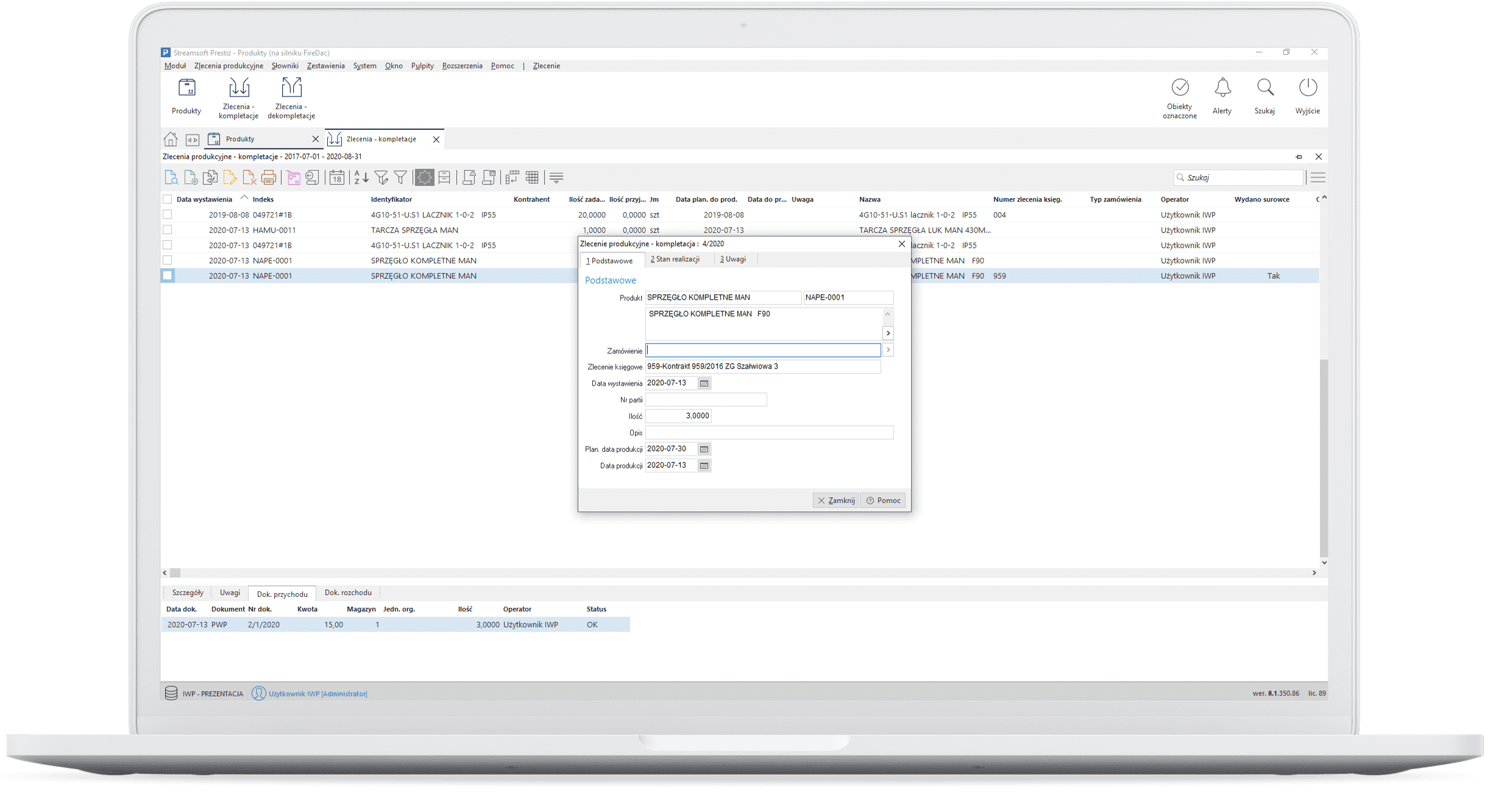
Task: Open the calendar 18 date range icon
Action: pos(337,178)
